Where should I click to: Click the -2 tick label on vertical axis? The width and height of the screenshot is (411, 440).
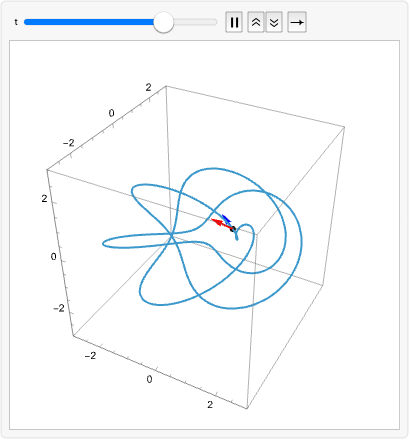pyautogui.click(x=59, y=308)
